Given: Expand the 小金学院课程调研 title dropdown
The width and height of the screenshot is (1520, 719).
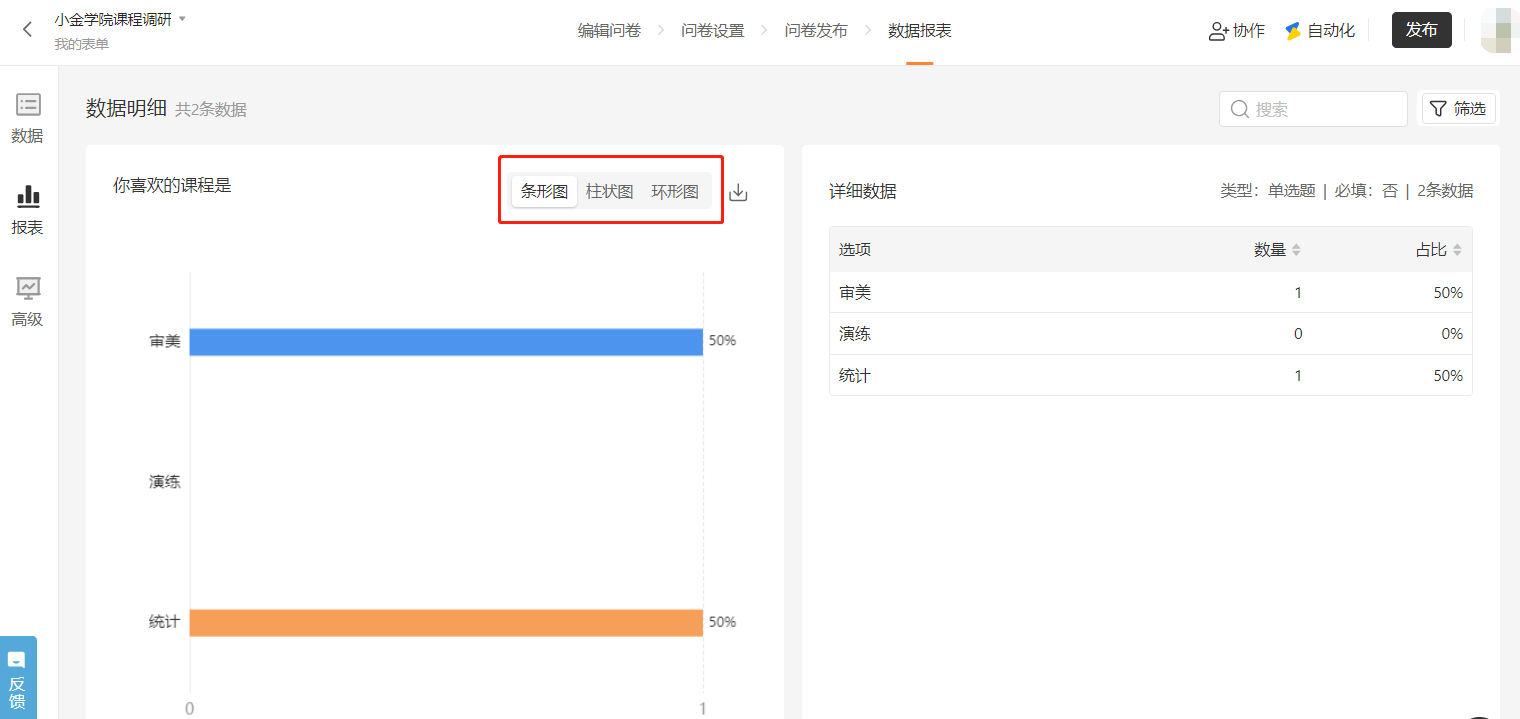Looking at the screenshot, I should pyautogui.click(x=183, y=19).
